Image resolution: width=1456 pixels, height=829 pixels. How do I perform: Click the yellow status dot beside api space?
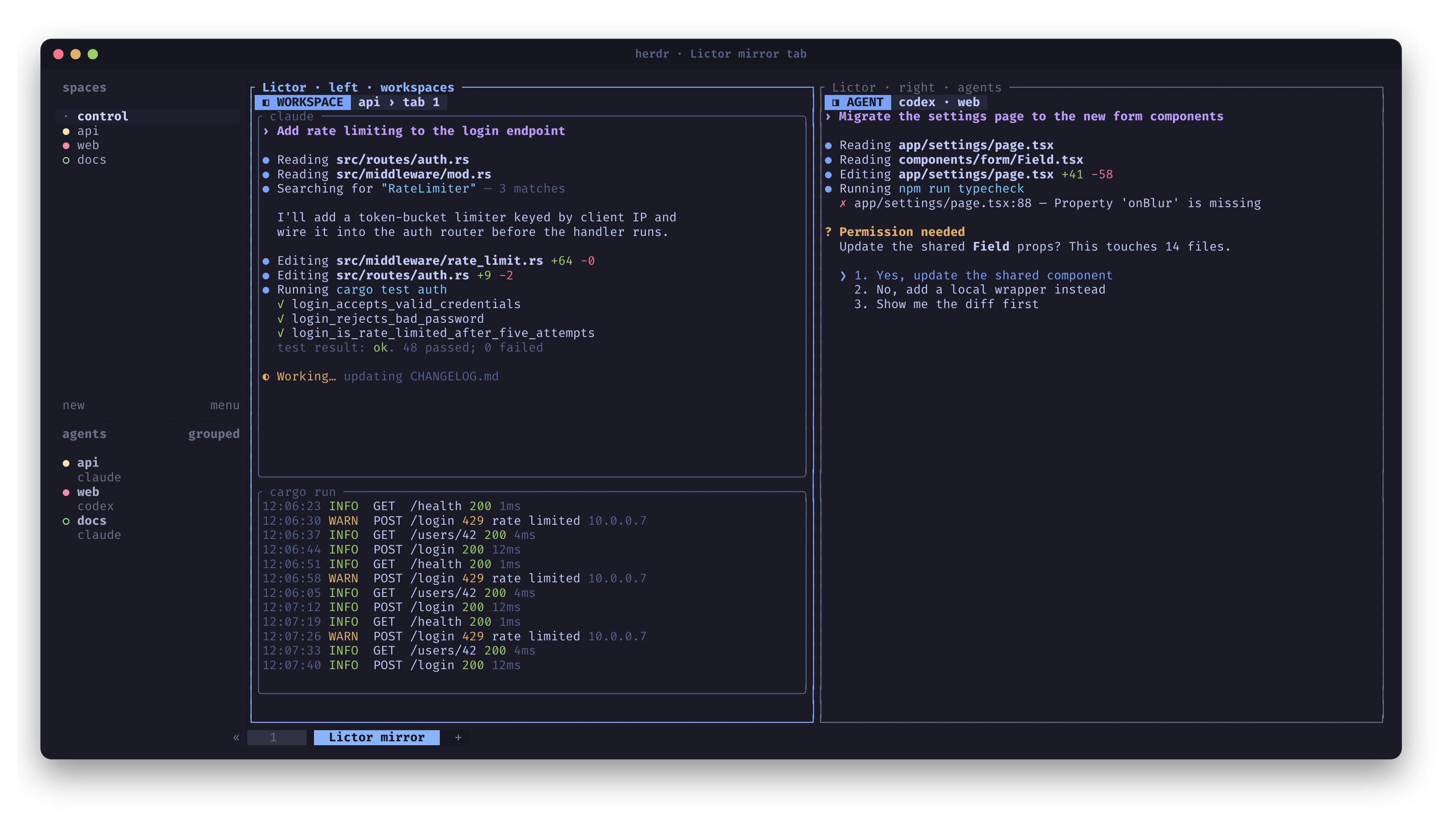[x=66, y=132]
